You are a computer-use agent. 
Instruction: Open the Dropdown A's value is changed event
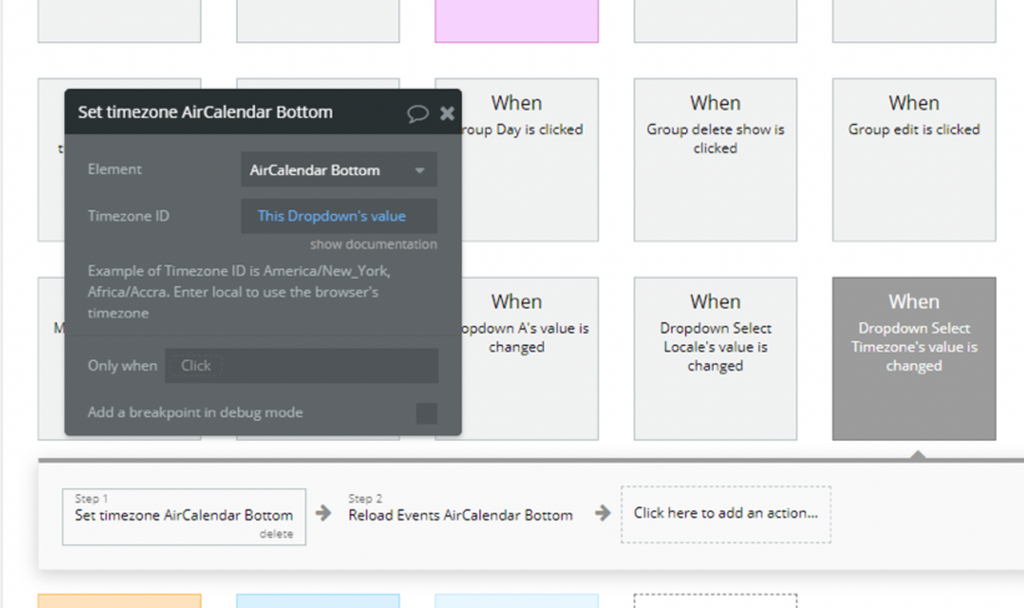[x=530, y=358]
